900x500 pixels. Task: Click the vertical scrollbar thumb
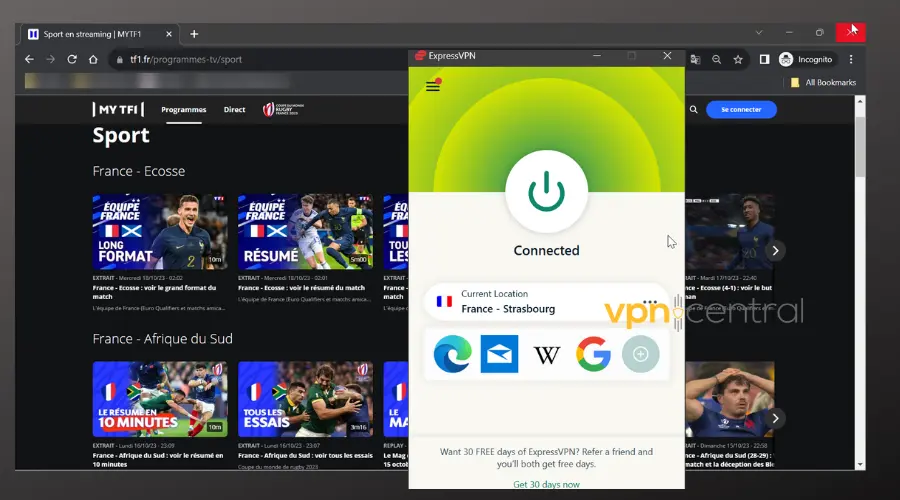[860, 146]
